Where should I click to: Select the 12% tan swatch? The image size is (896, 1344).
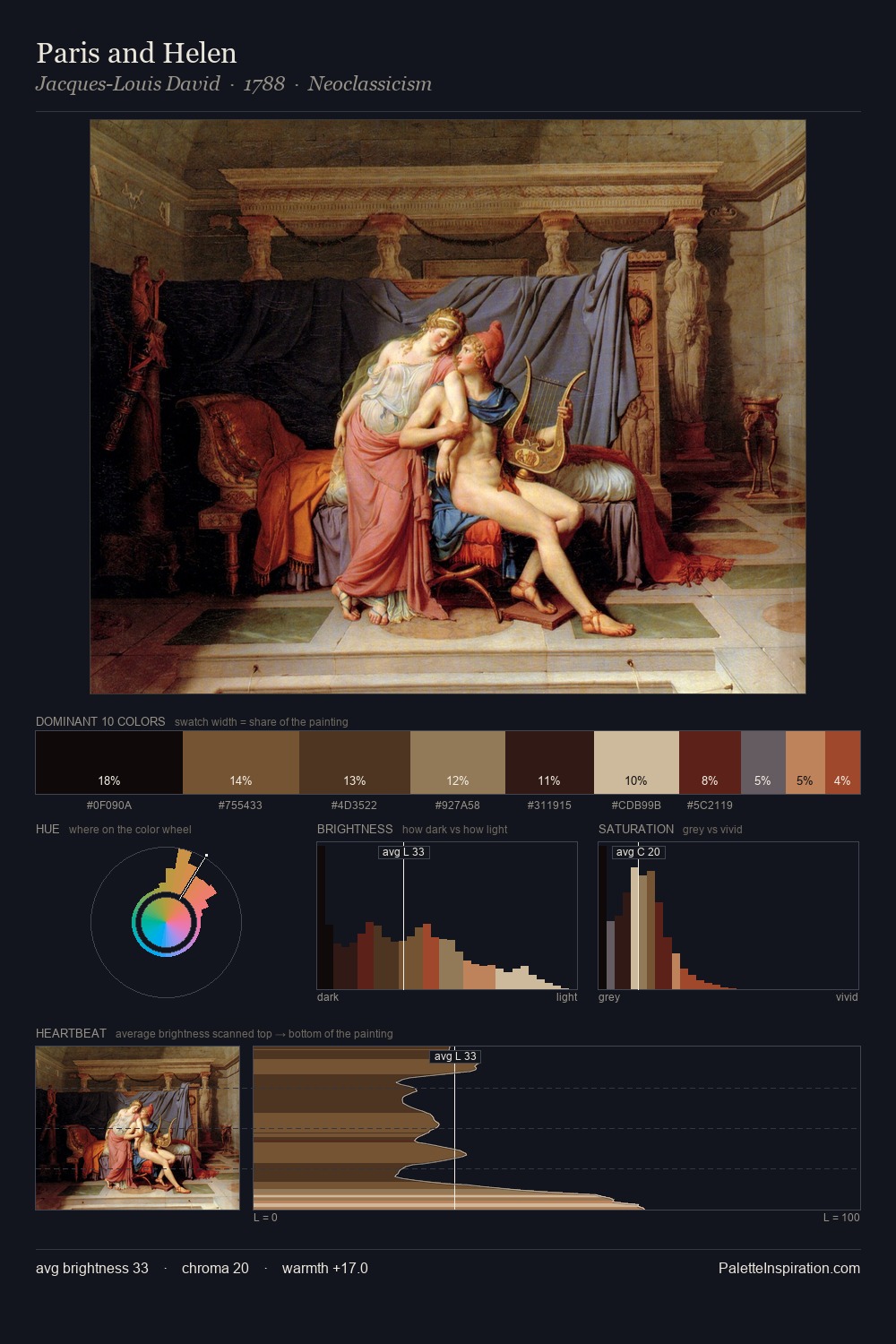click(x=458, y=762)
